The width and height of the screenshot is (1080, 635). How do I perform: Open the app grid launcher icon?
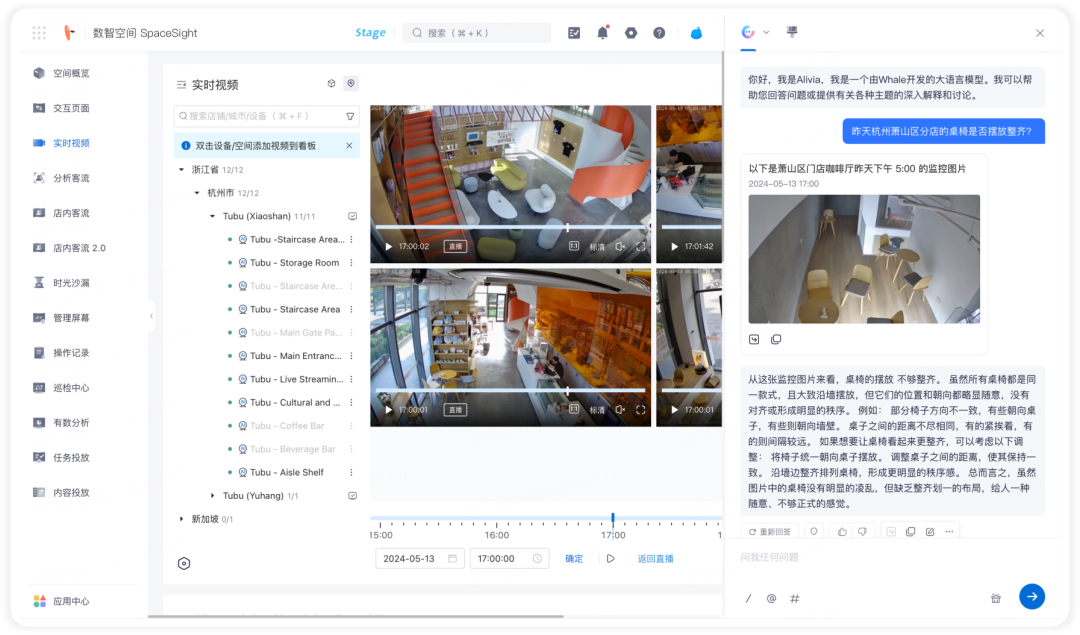tap(39, 32)
